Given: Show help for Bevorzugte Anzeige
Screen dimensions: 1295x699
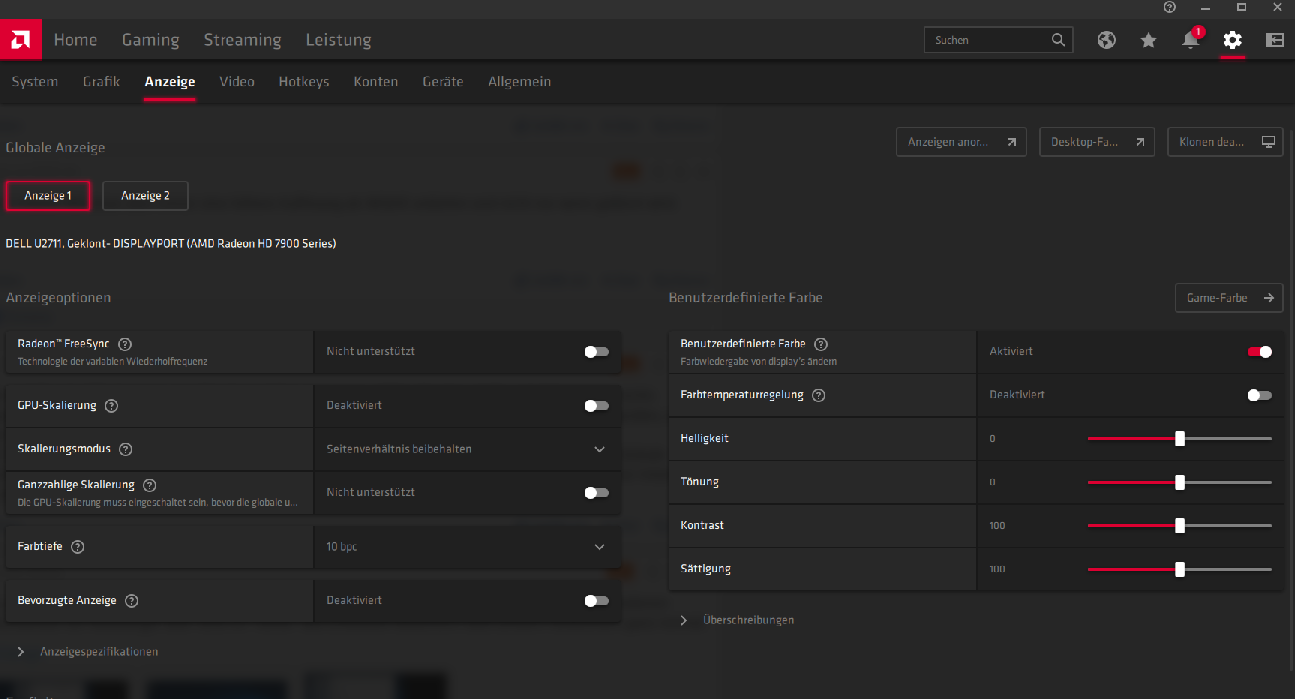Looking at the screenshot, I should 131,601.
